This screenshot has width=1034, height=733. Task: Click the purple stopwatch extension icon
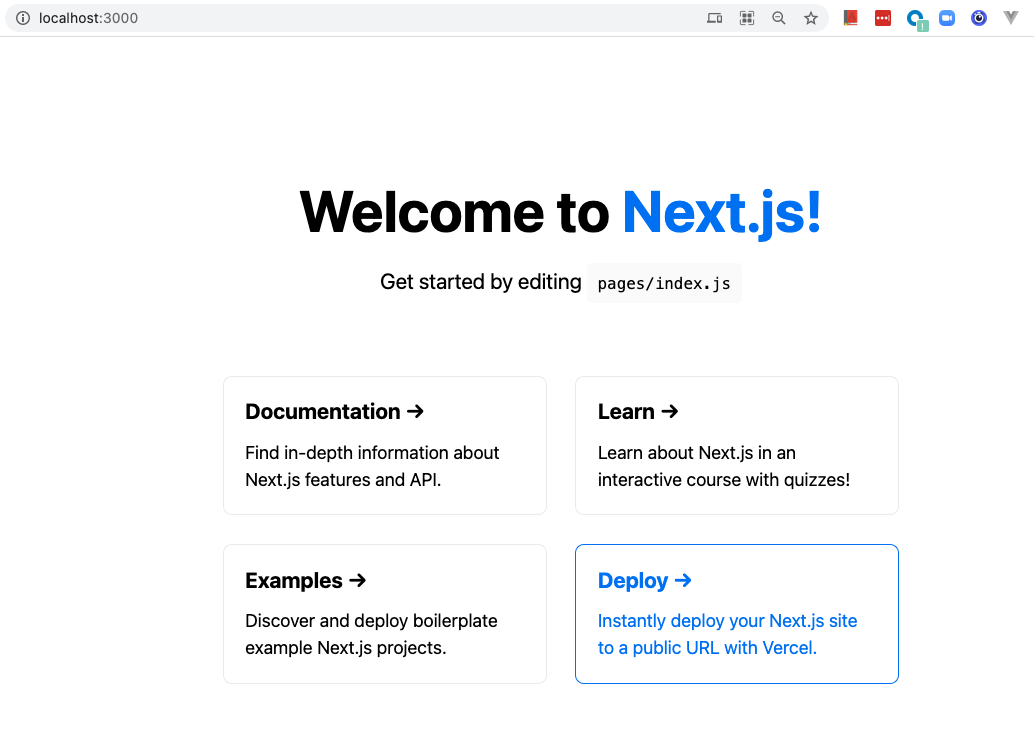tap(979, 18)
